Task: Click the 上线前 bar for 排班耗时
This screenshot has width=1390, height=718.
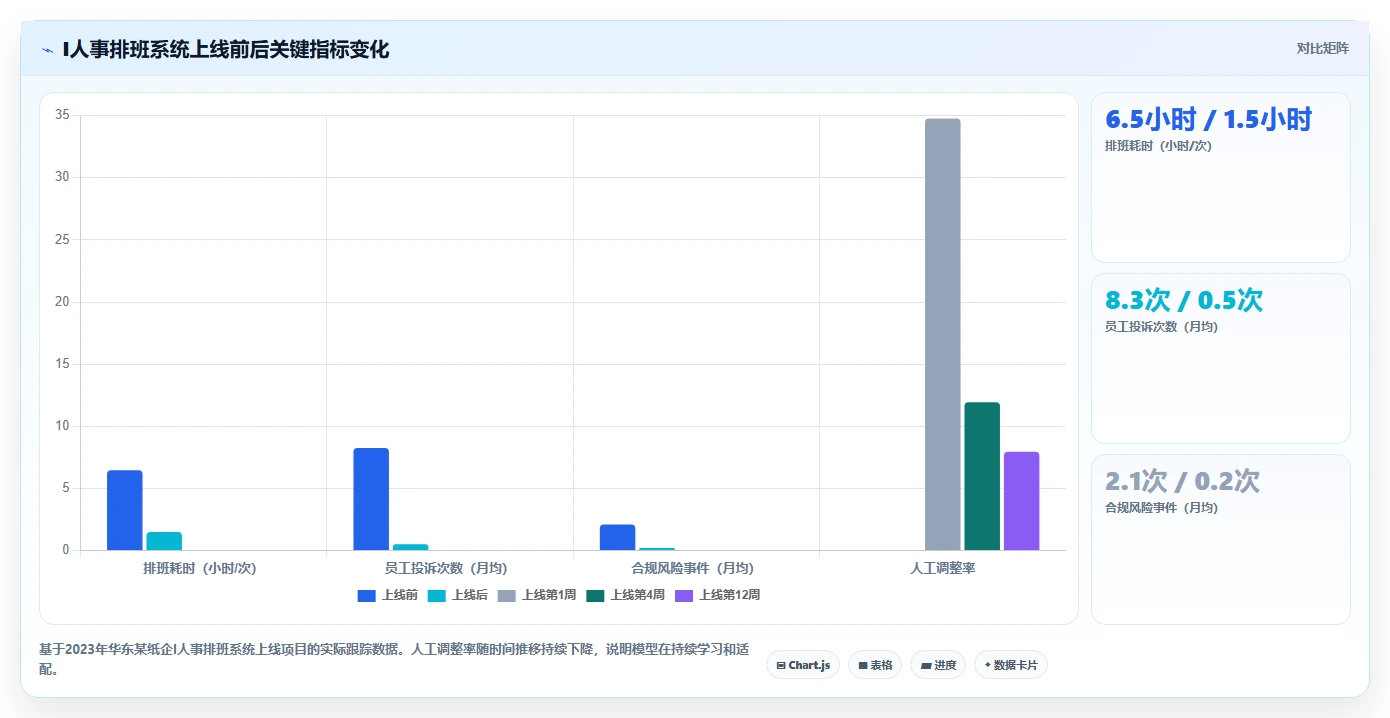Action: (x=125, y=510)
